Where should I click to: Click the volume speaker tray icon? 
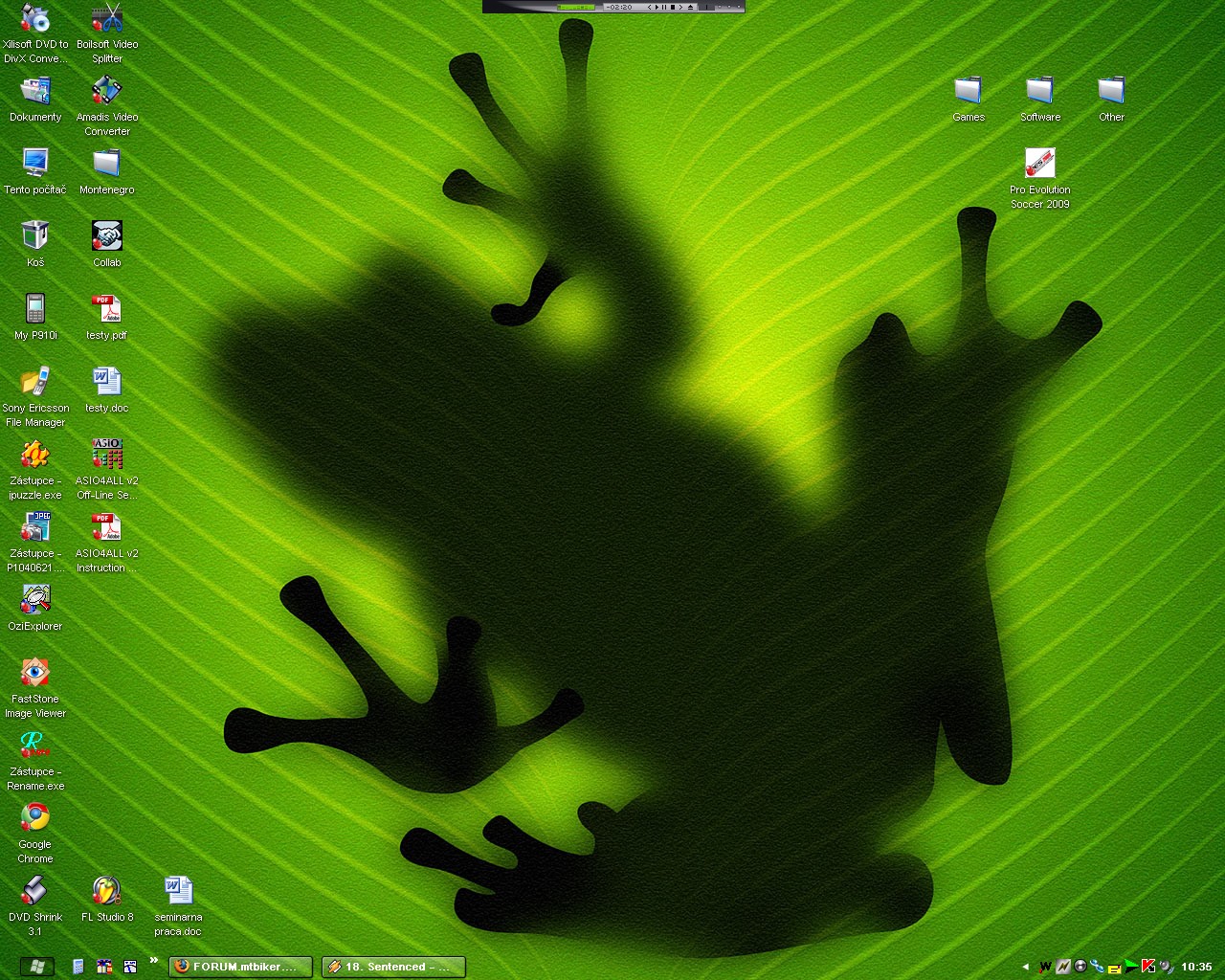[x=1166, y=967]
